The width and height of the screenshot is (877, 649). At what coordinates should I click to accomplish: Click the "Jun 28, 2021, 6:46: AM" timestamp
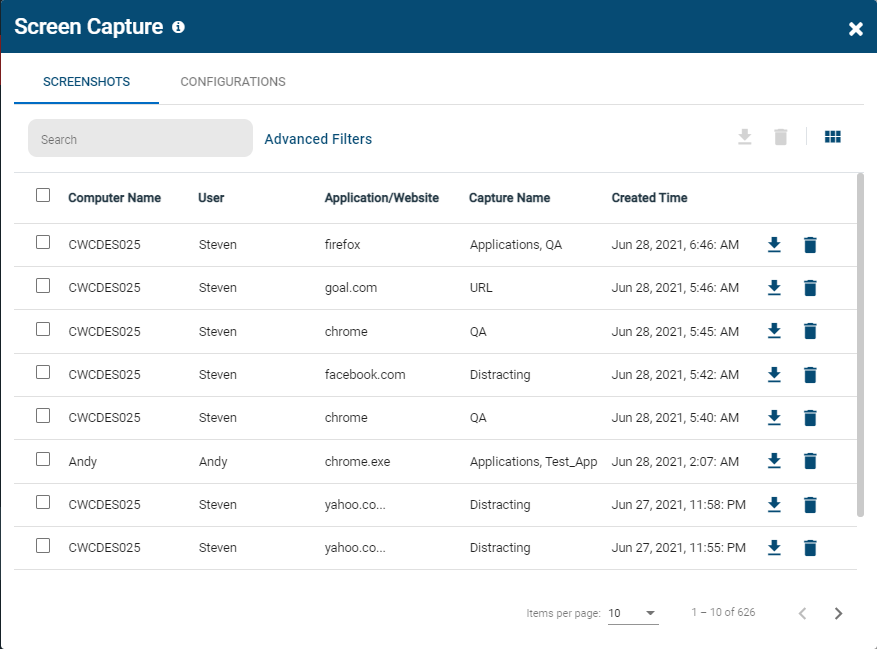(675, 244)
